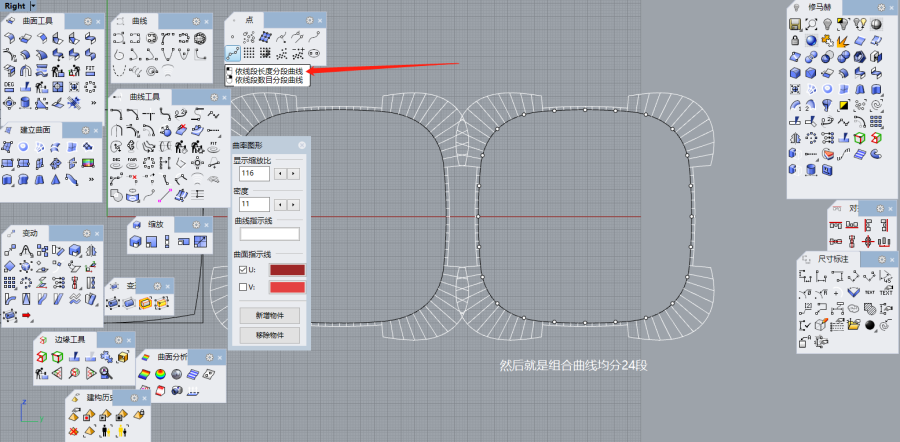Open the Right viewport dropdown arrow
The width and height of the screenshot is (900, 442).
coord(33,6)
